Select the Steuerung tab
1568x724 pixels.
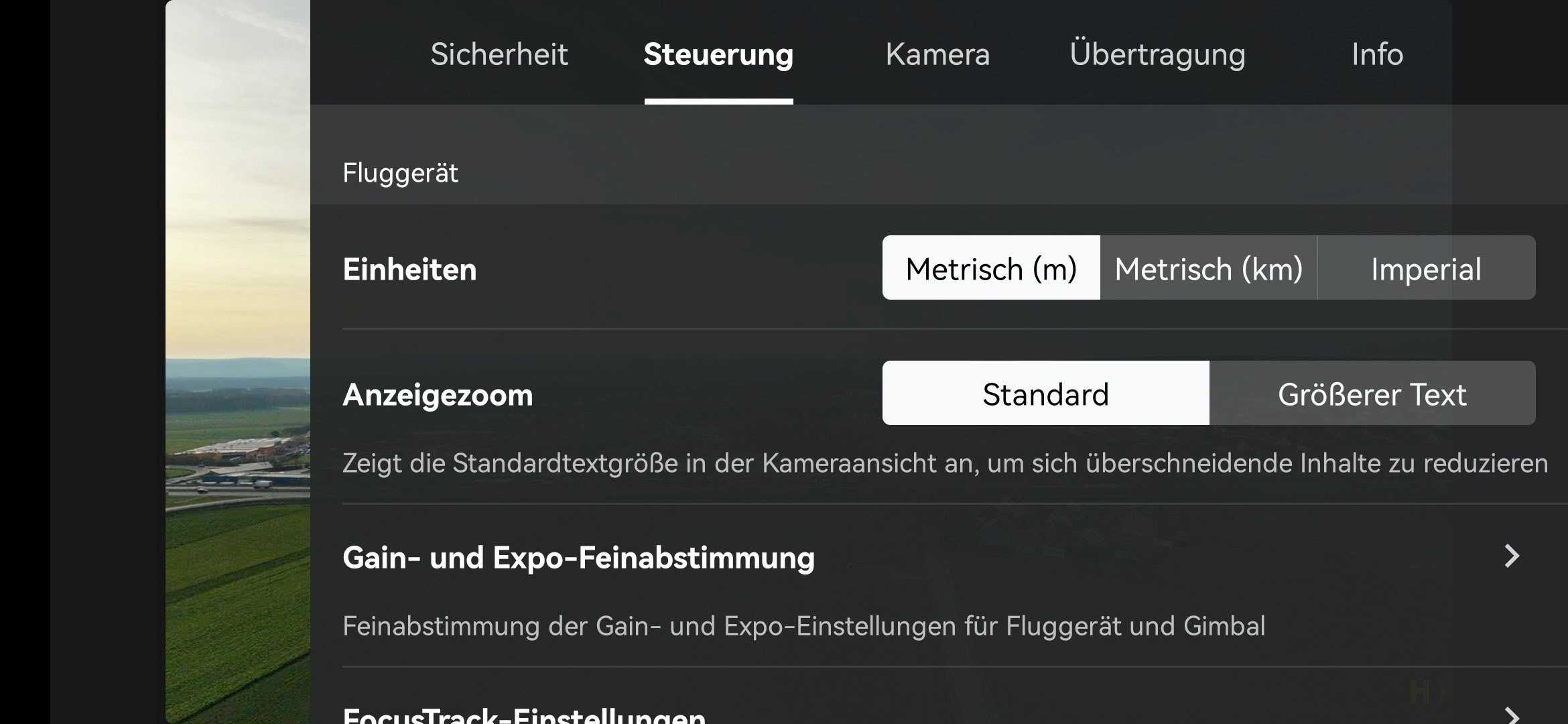[x=718, y=54]
